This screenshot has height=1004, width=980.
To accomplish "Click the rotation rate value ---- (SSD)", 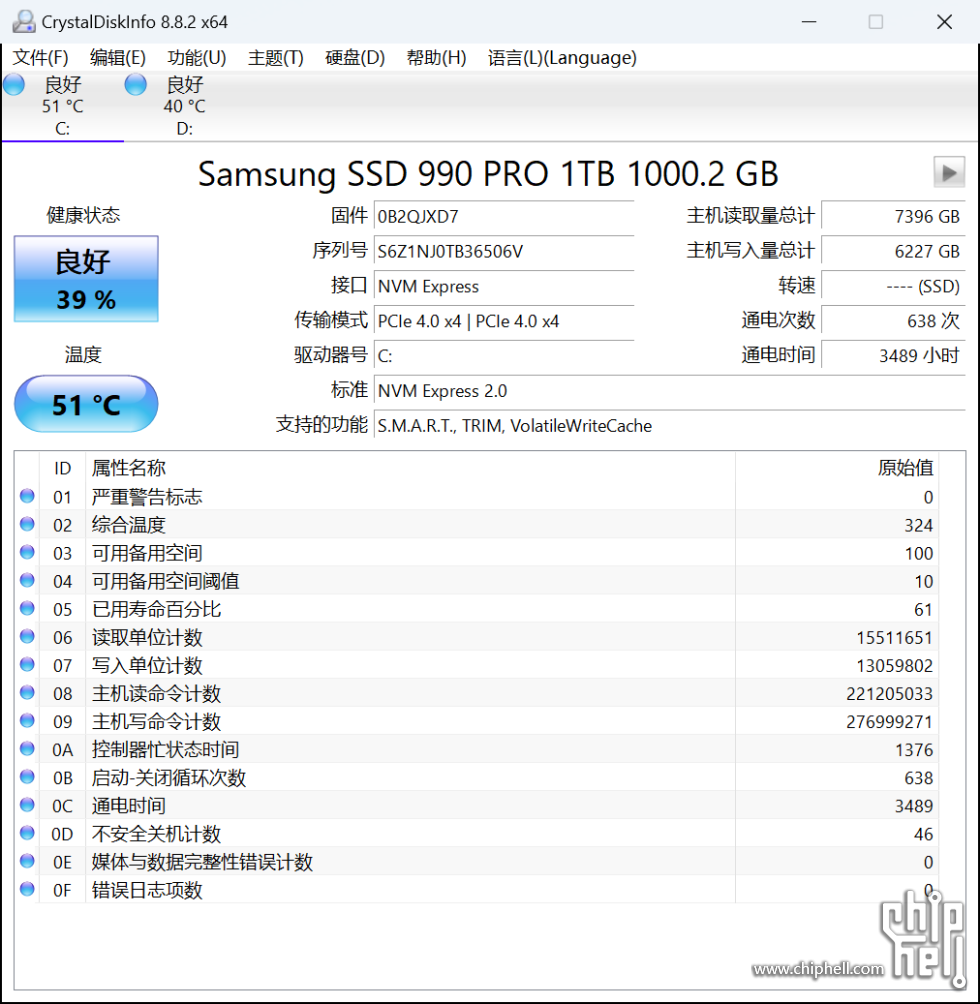I will point(893,286).
